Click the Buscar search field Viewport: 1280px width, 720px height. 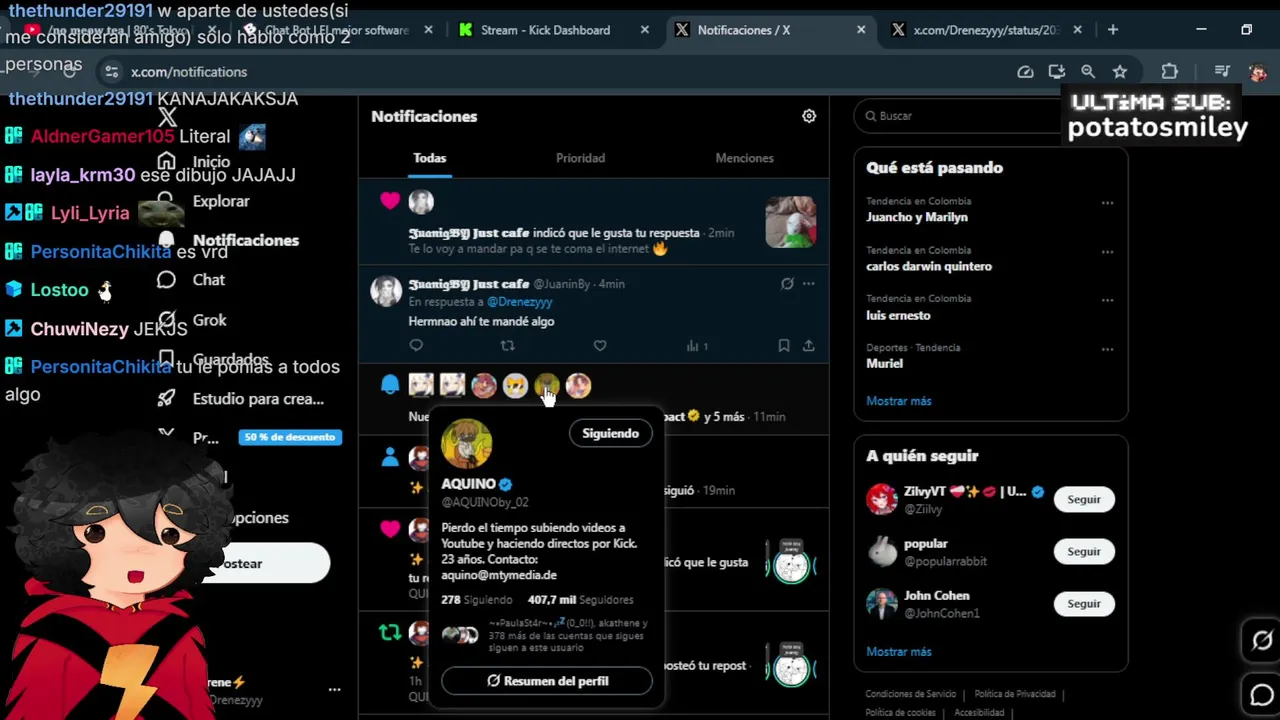(x=990, y=116)
